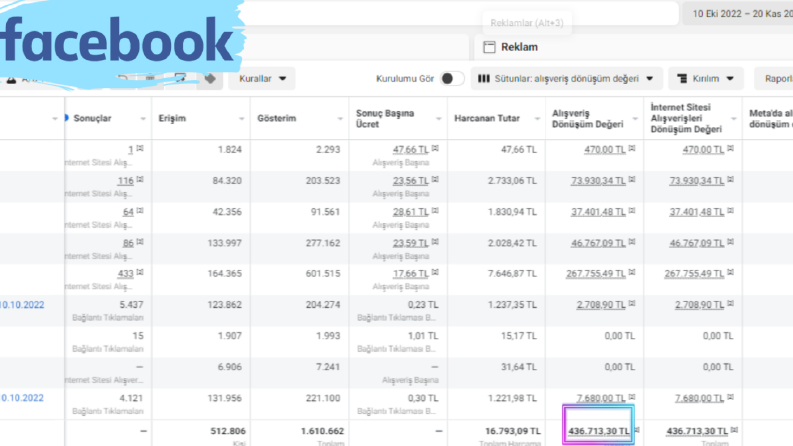
Task: Open campaign link ending 0.10.2022 with 4.121 results
Action: pyautogui.click(x=22, y=398)
